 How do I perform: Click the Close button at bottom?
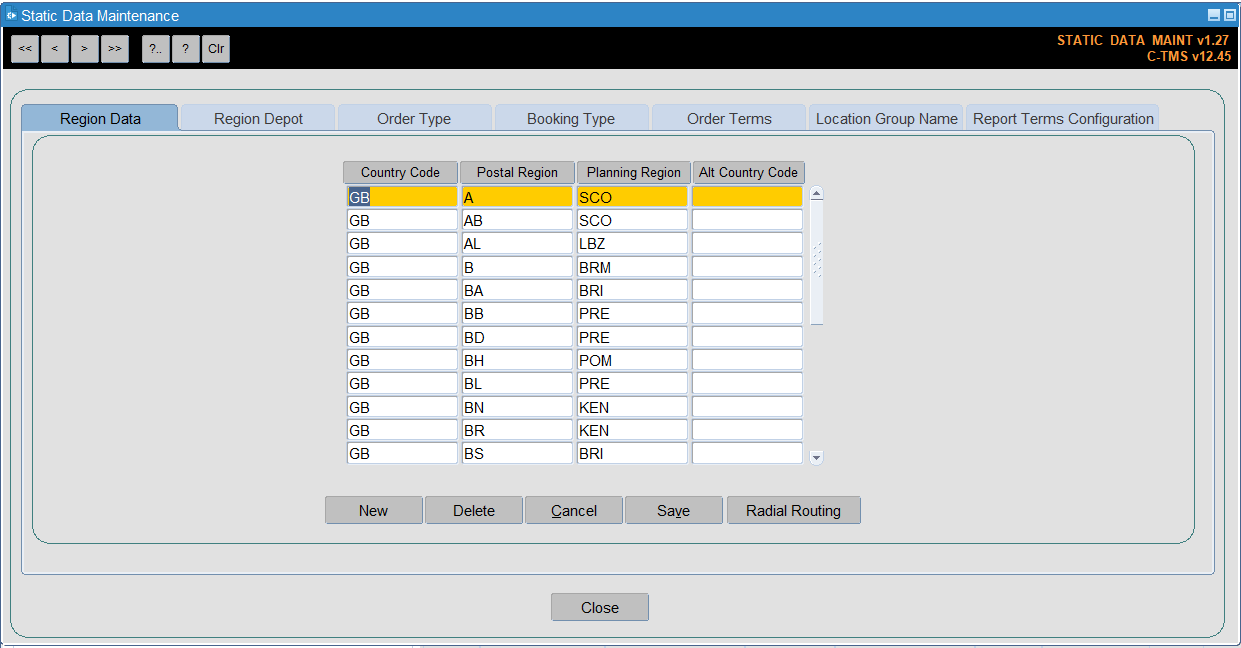600,607
